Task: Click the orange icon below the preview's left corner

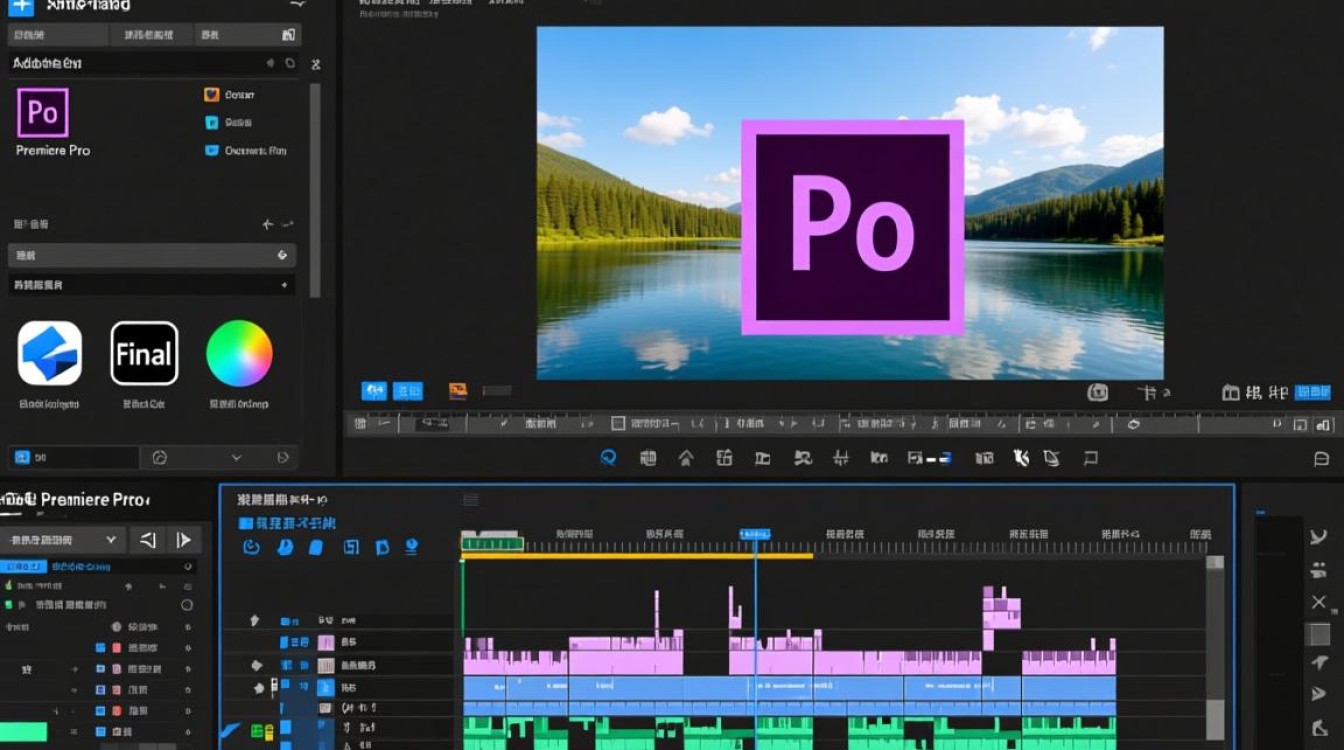Action: point(458,391)
